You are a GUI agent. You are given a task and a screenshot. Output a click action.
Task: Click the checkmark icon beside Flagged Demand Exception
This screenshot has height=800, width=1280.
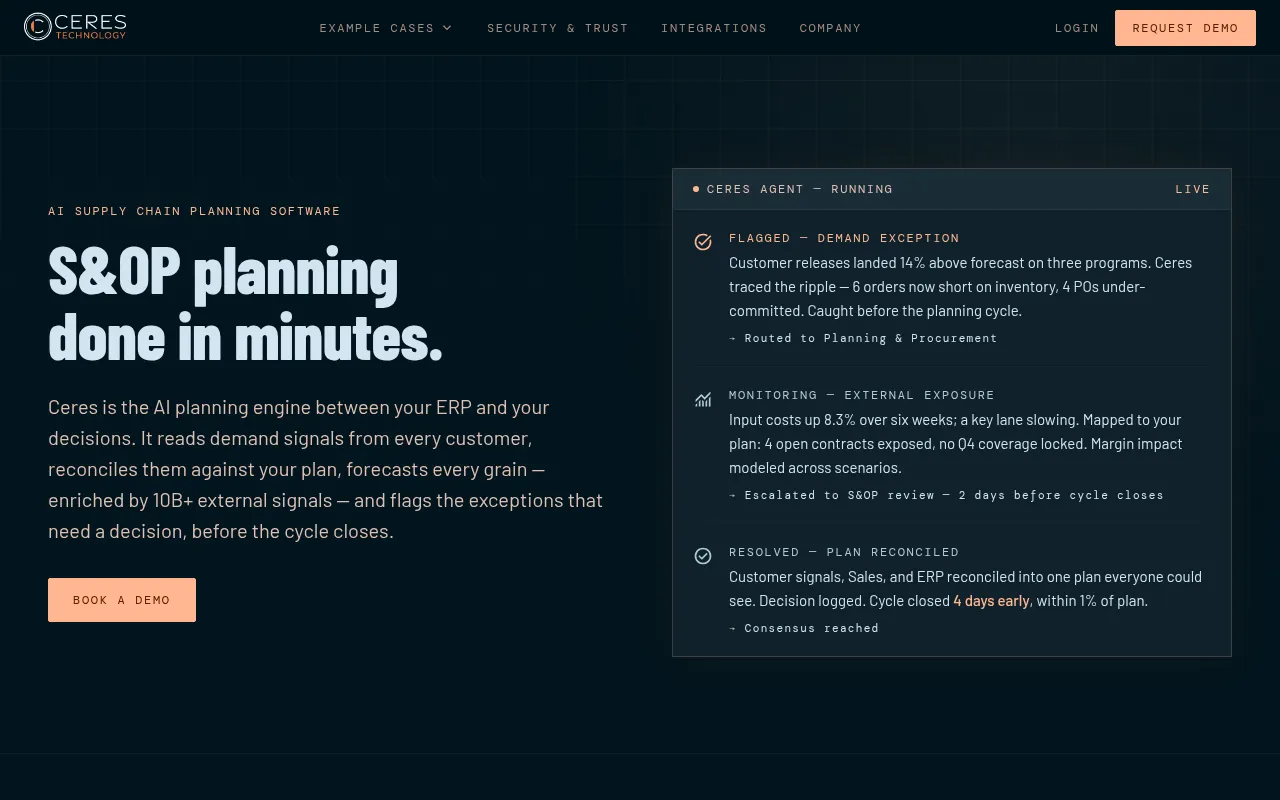(x=703, y=242)
